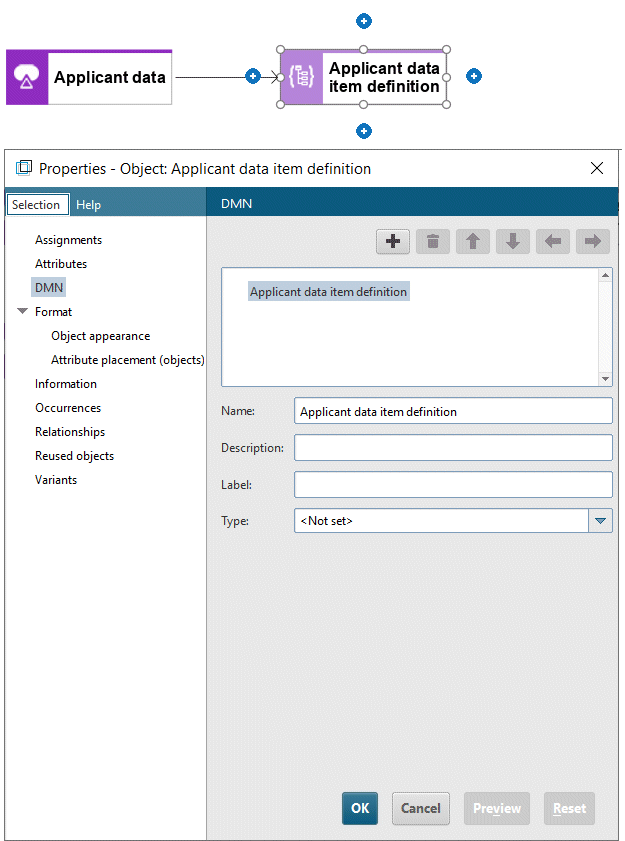Click the left arrow outdent button
Screen dimensions: 625x841
coord(553,241)
